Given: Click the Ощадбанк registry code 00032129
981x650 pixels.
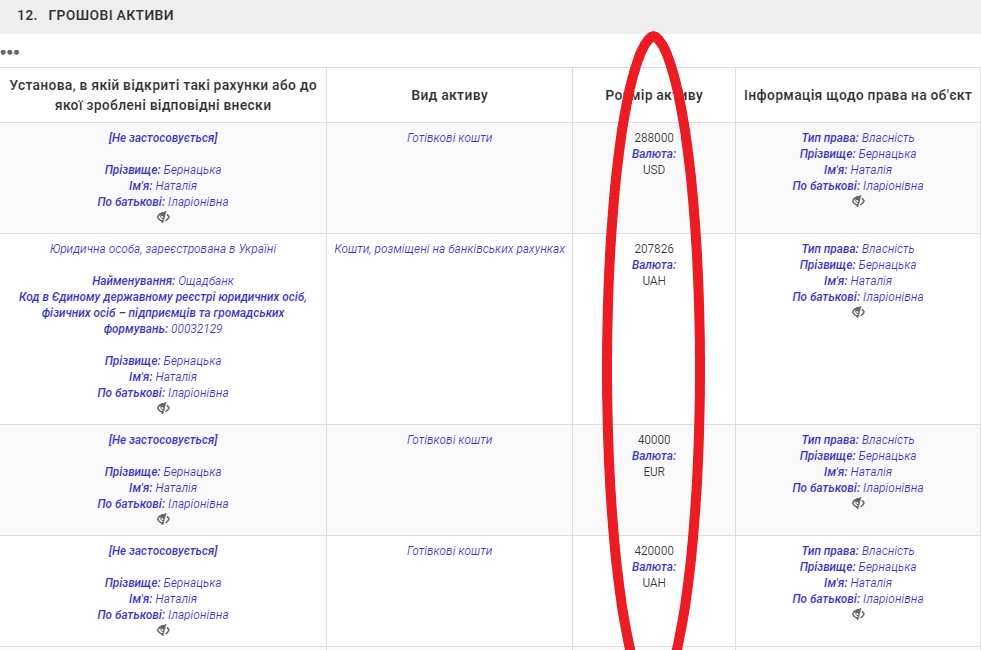Looking at the screenshot, I should tap(197, 329).
